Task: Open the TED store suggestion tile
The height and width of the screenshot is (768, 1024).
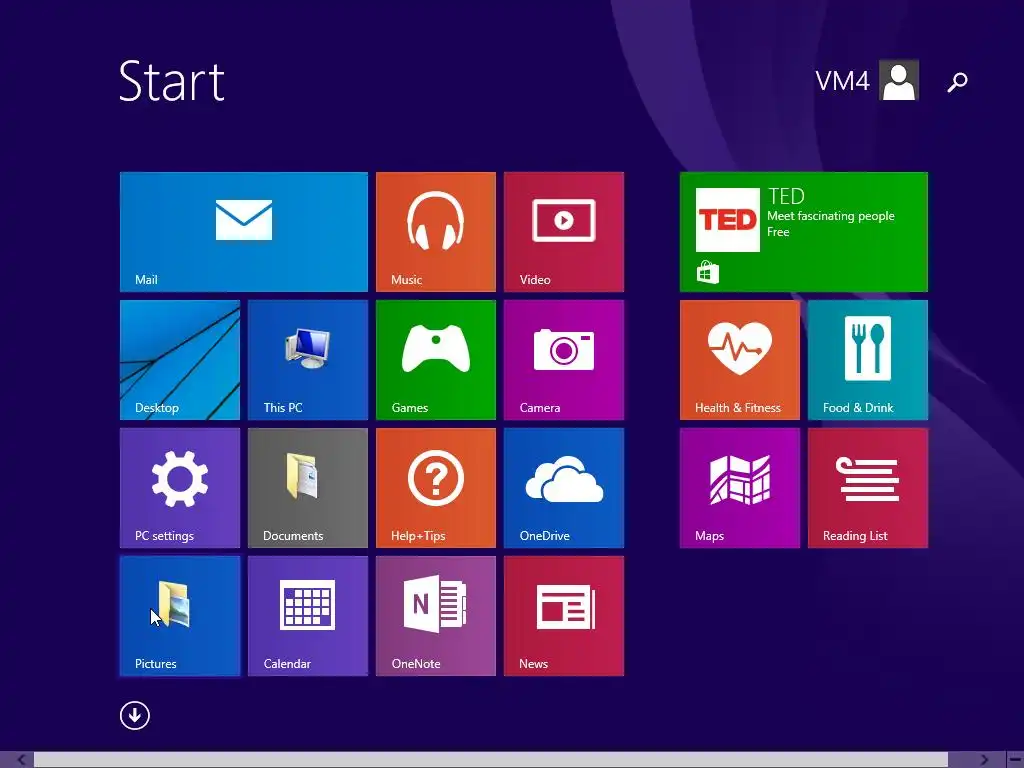Action: (x=803, y=232)
